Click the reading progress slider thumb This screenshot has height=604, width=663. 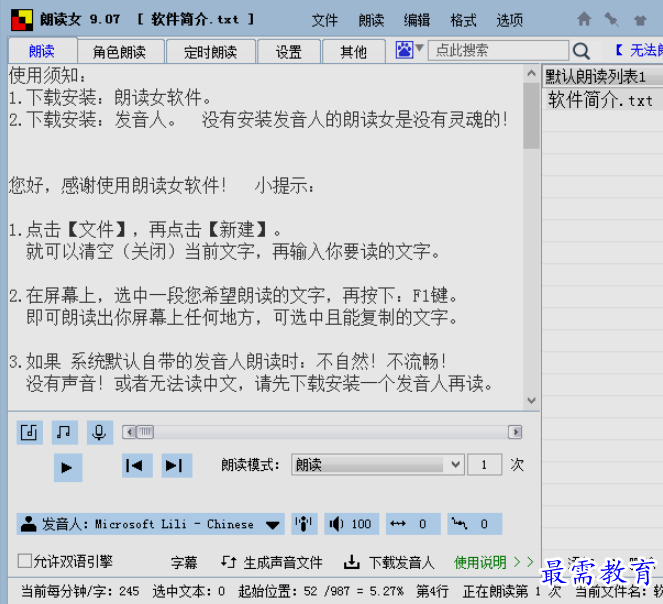tap(145, 432)
